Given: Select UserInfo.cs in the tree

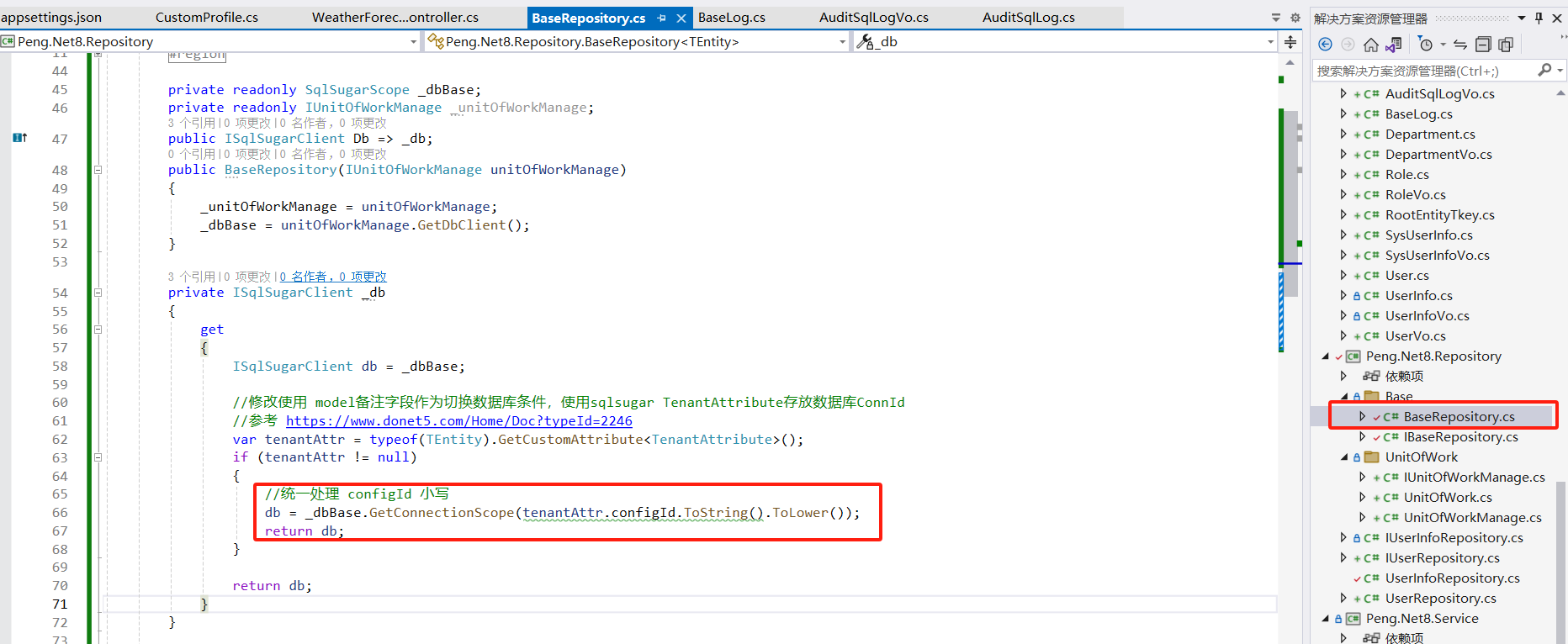Looking at the screenshot, I should [x=1418, y=296].
